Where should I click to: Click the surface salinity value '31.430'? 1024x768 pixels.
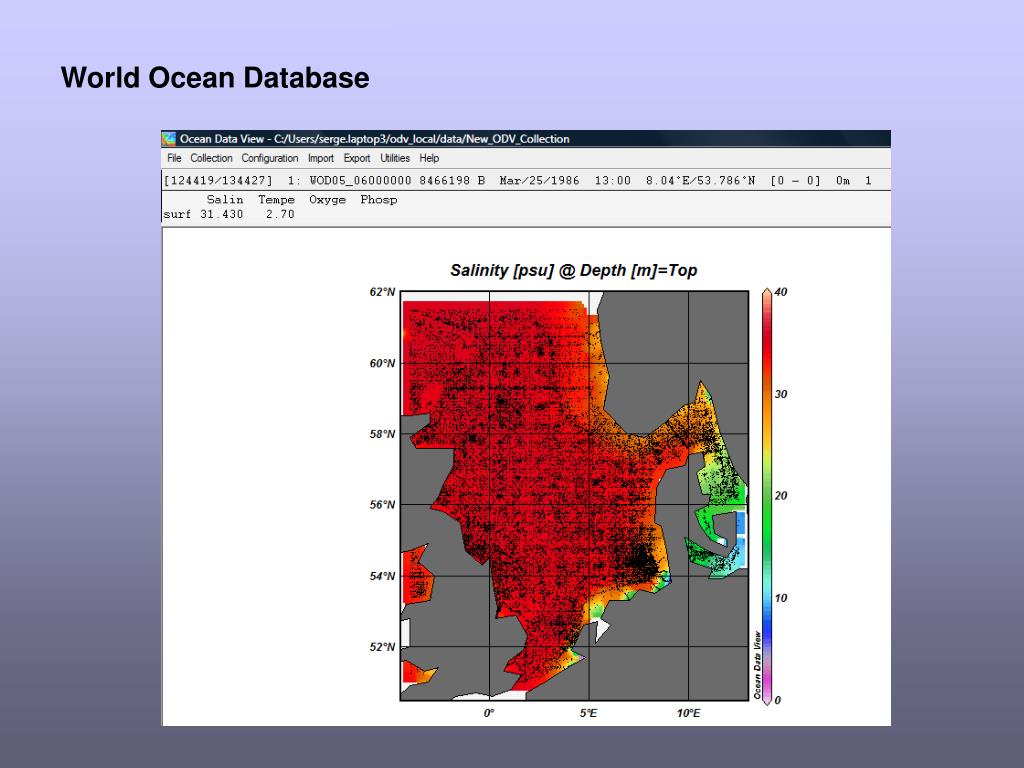[x=221, y=214]
